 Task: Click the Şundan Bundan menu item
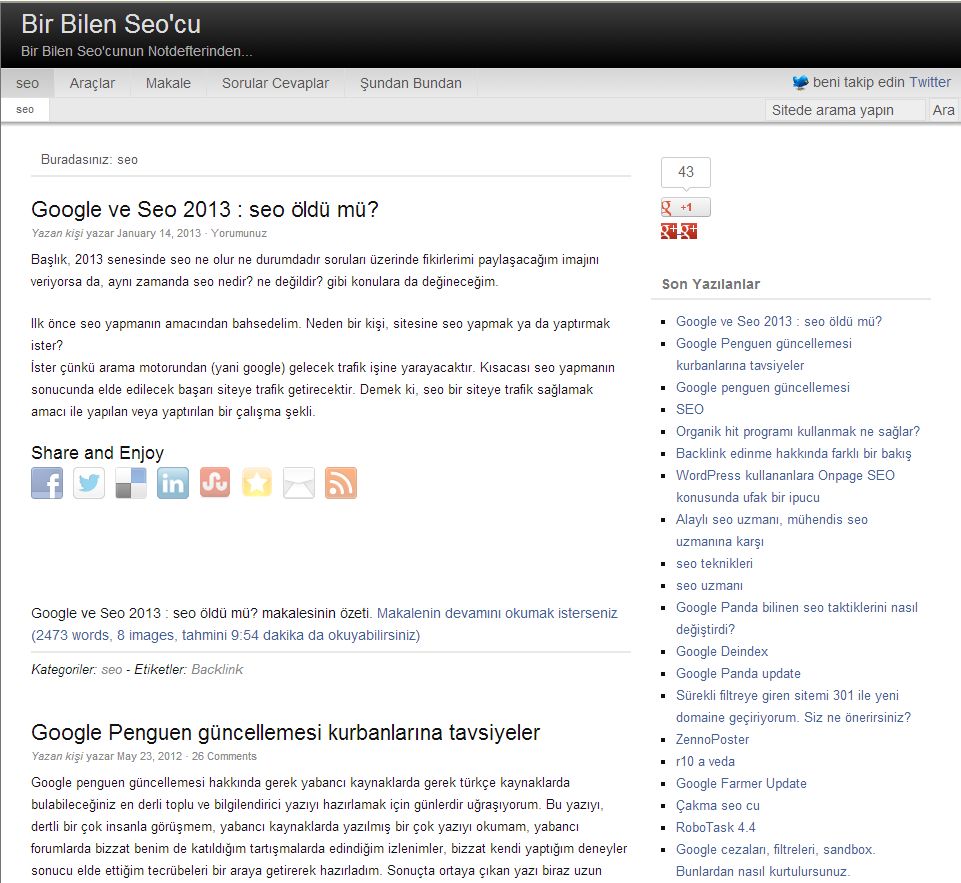tap(411, 83)
